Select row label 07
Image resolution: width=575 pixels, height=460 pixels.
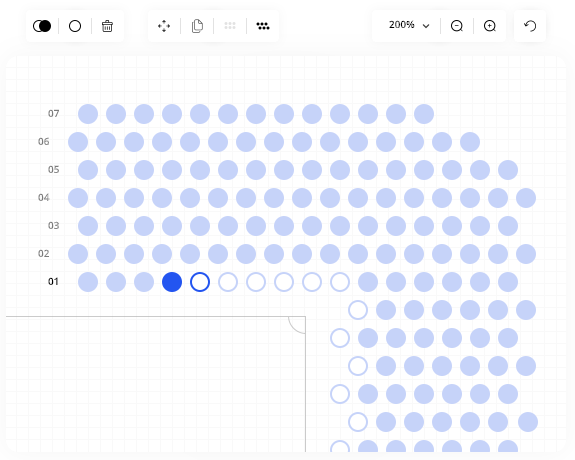click(x=54, y=114)
